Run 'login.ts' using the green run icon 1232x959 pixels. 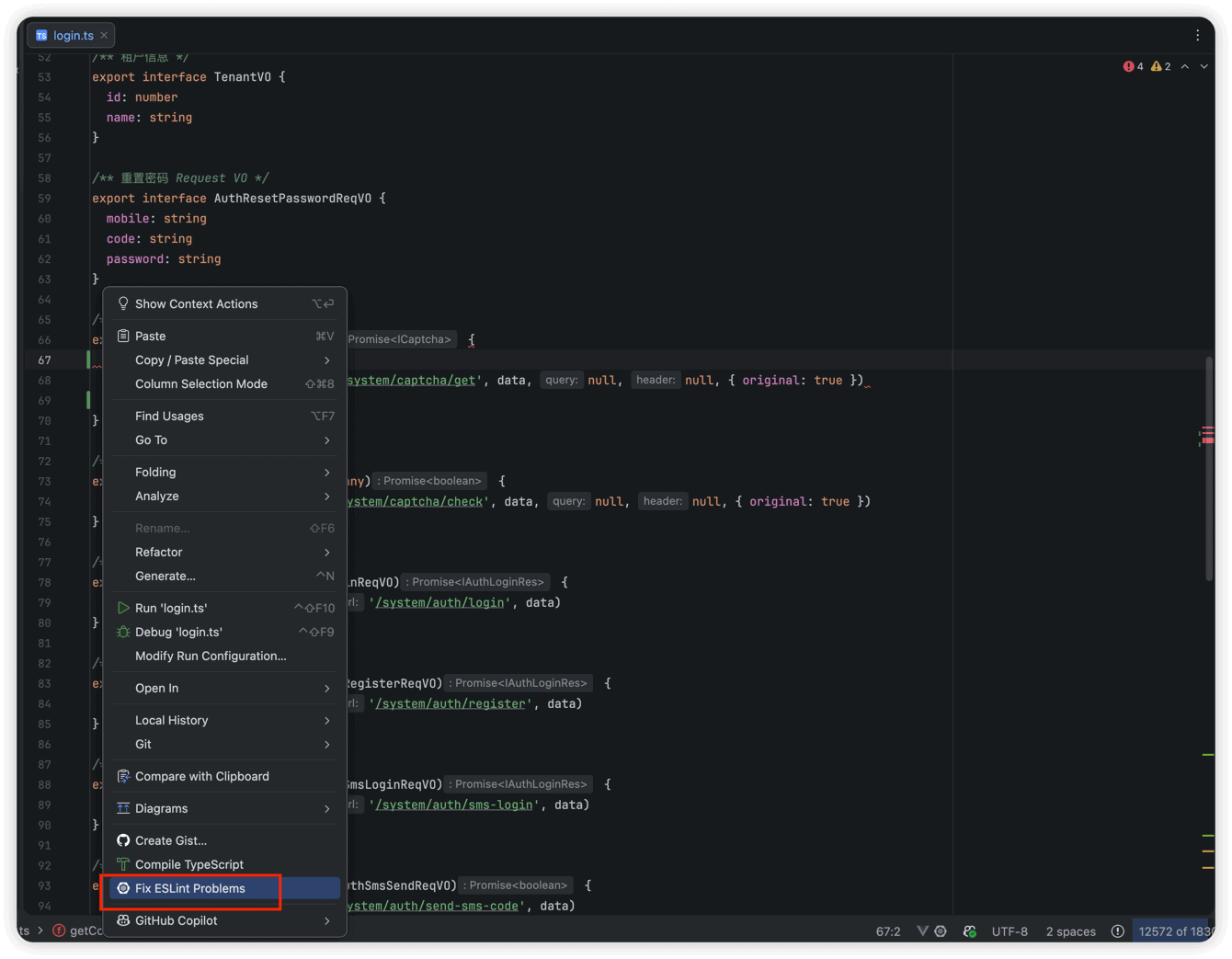(123, 608)
